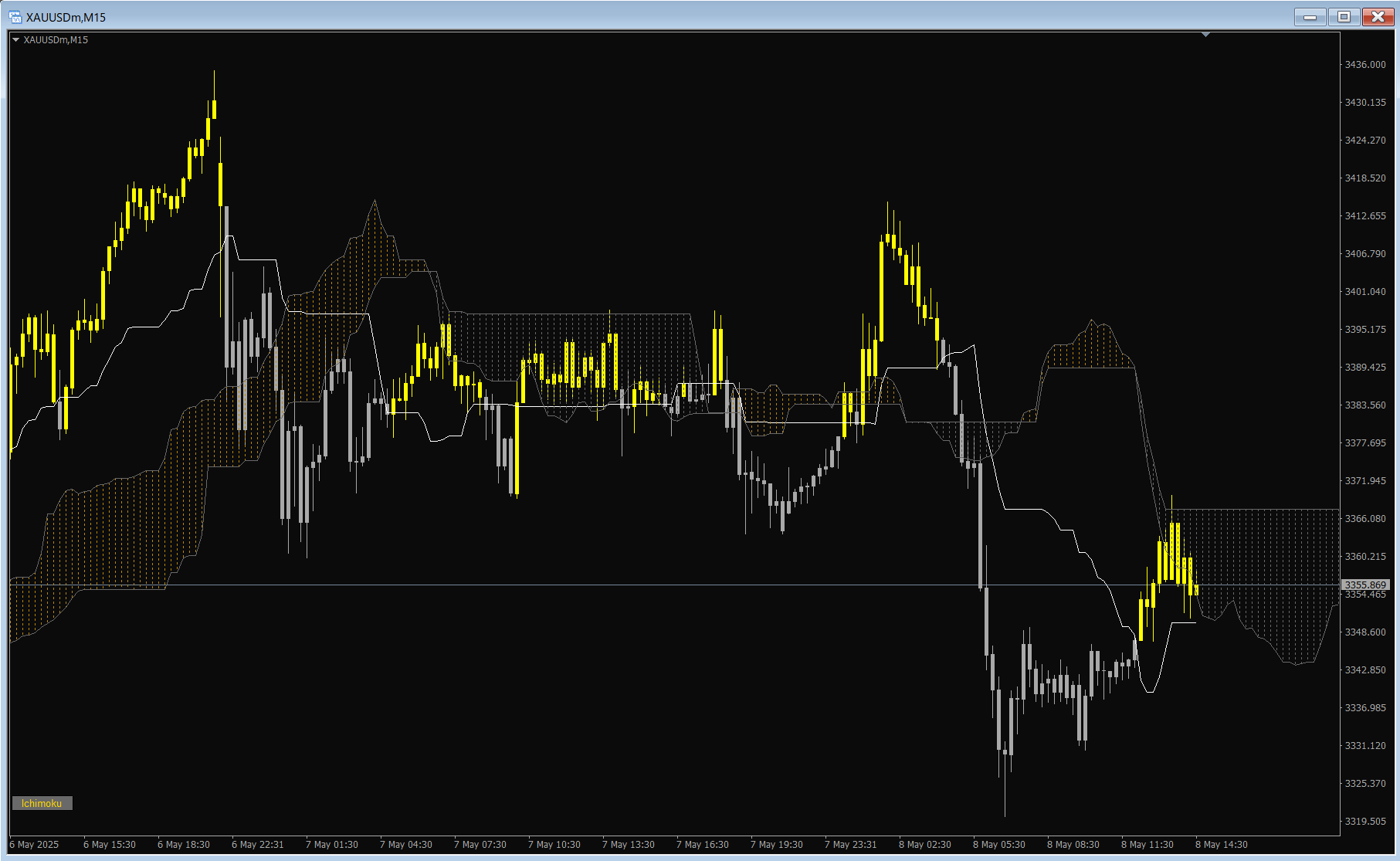The image size is (1400, 861).
Task: Close the XAUUSDm,M15 chart window
Action: [1377, 17]
